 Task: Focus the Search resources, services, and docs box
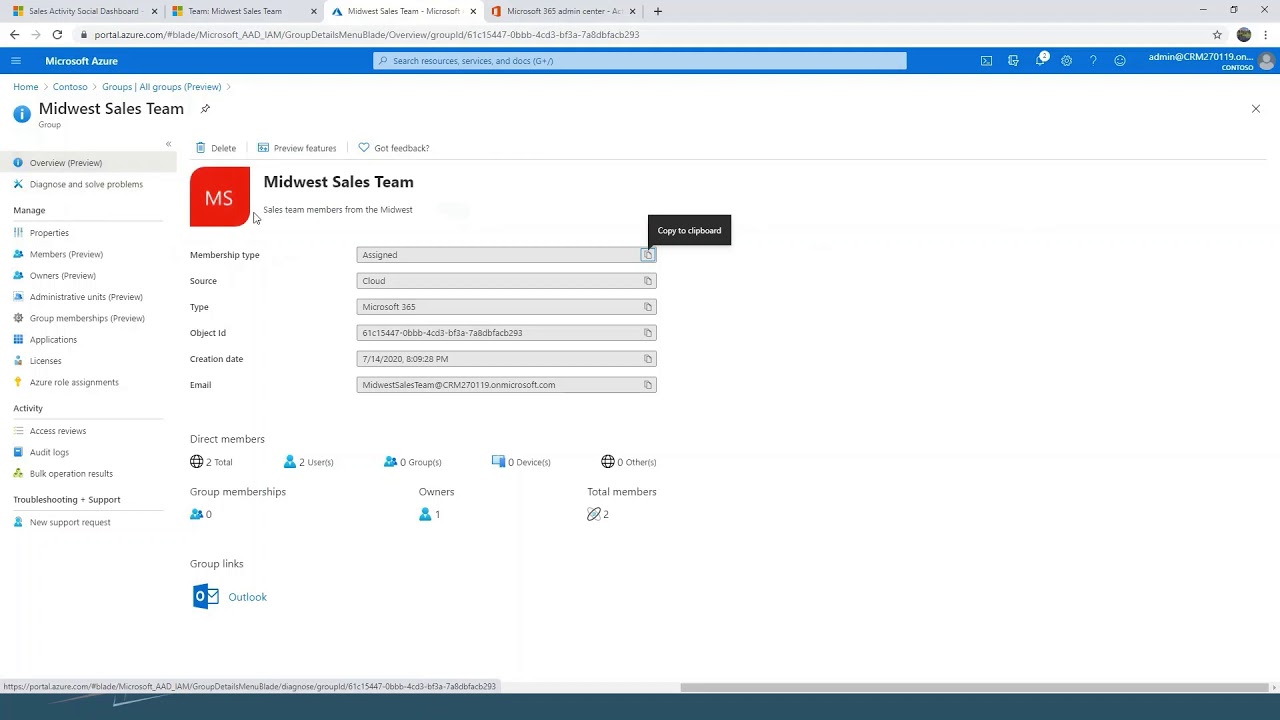(640, 61)
